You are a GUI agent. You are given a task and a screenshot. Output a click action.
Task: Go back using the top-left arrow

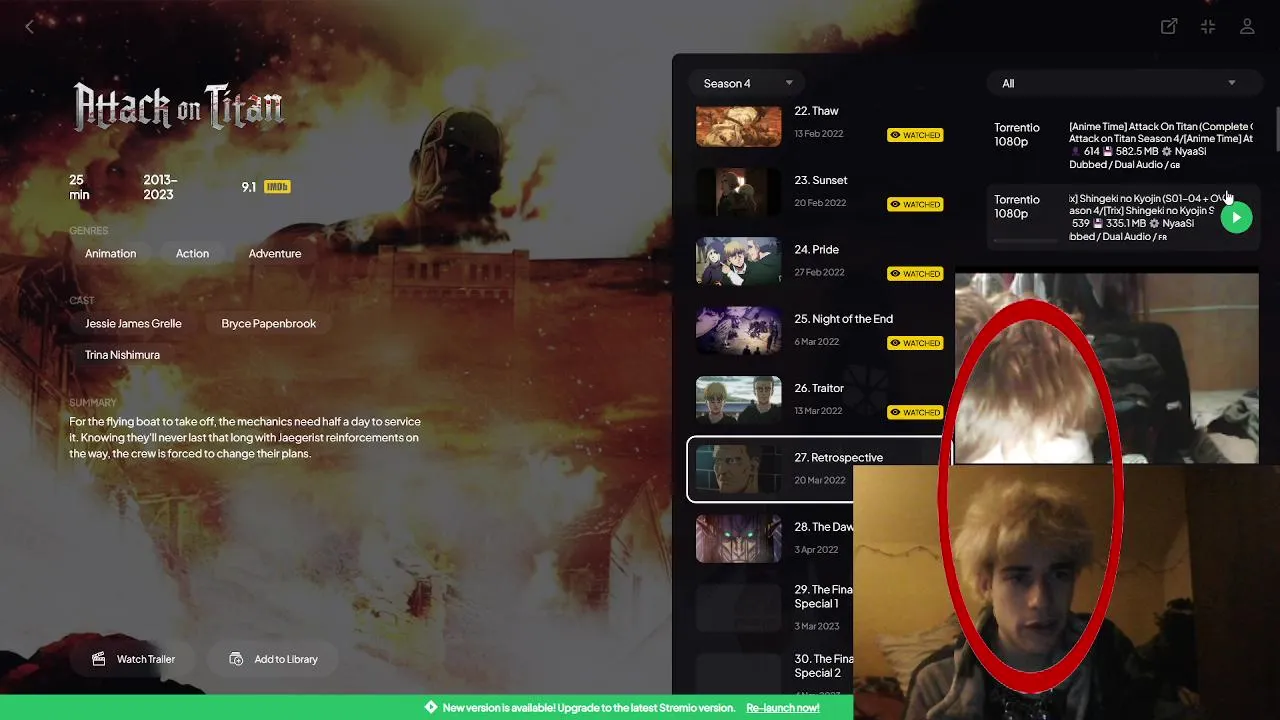[29, 27]
